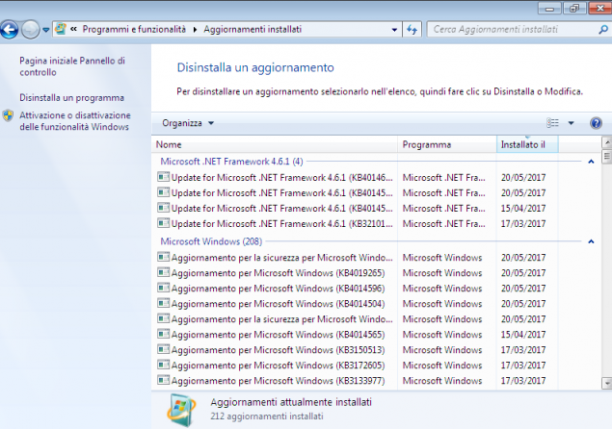Sort by the Nome column header
Viewport: 612px width, 429px height.
tap(274, 144)
